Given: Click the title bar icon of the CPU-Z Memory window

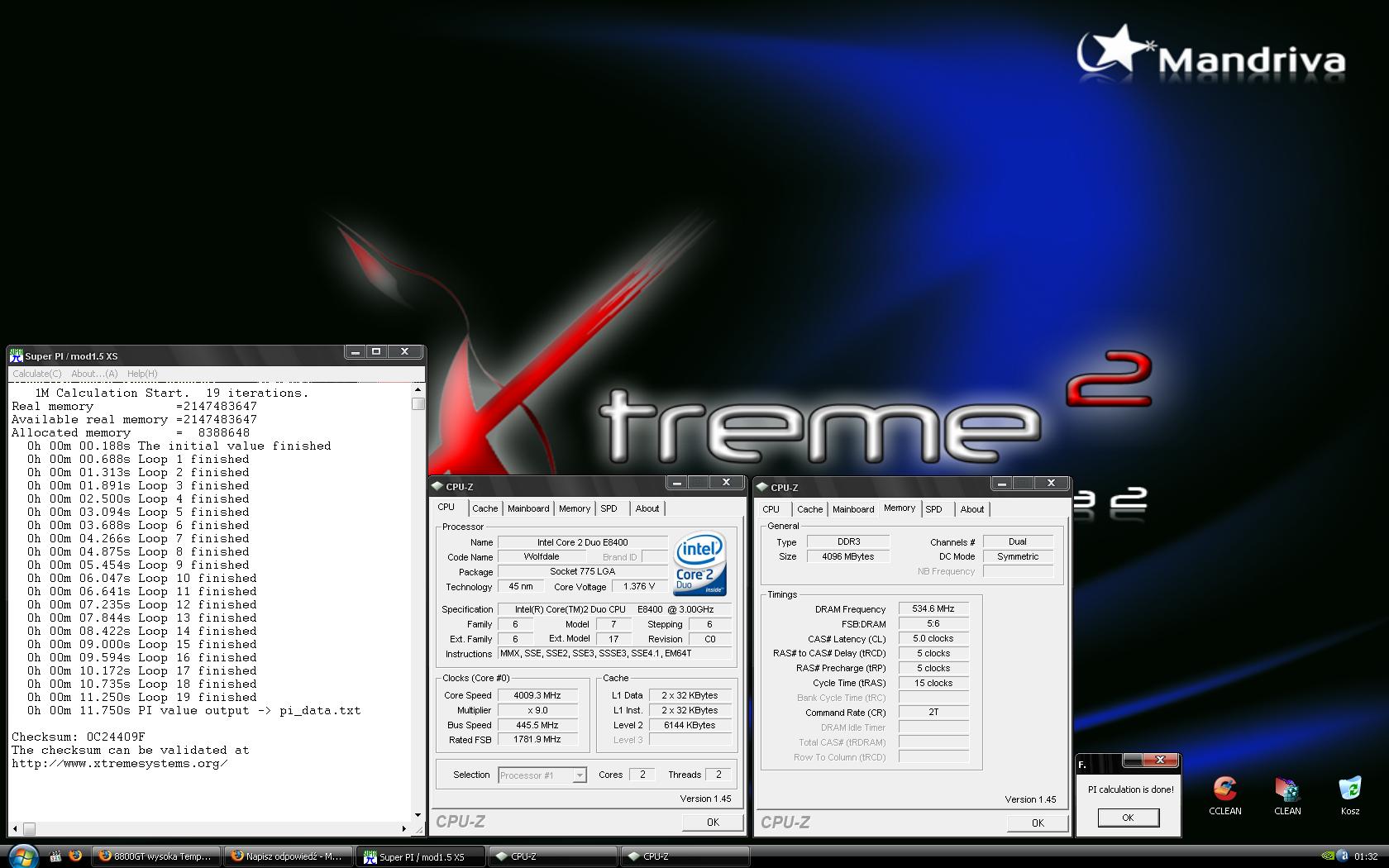Looking at the screenshot, I should 762,487.
